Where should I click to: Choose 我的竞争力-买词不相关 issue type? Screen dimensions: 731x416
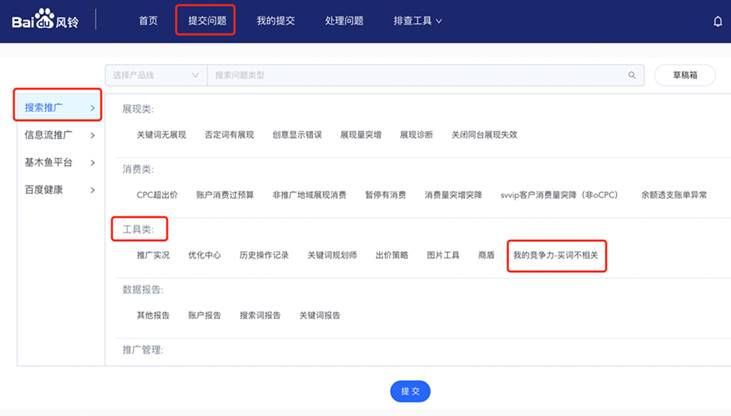[556, 255]
